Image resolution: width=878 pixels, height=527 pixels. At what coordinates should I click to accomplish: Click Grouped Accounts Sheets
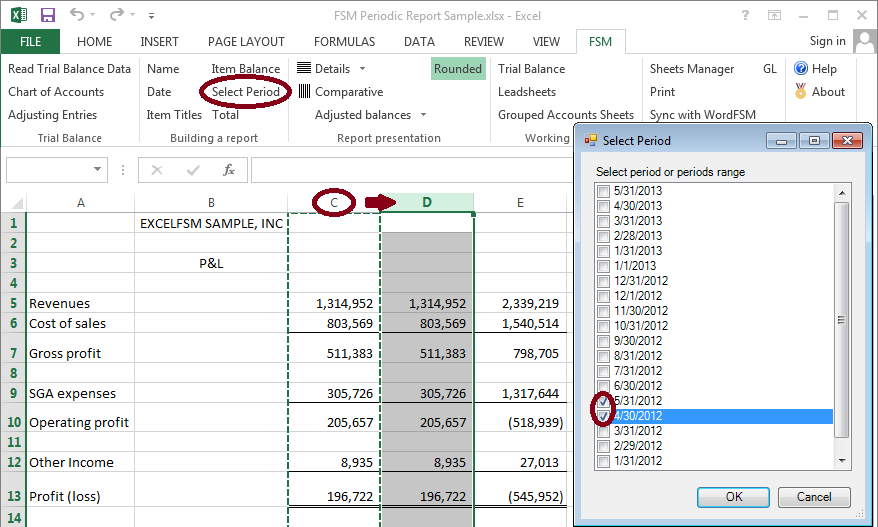[x=566, y=114]
